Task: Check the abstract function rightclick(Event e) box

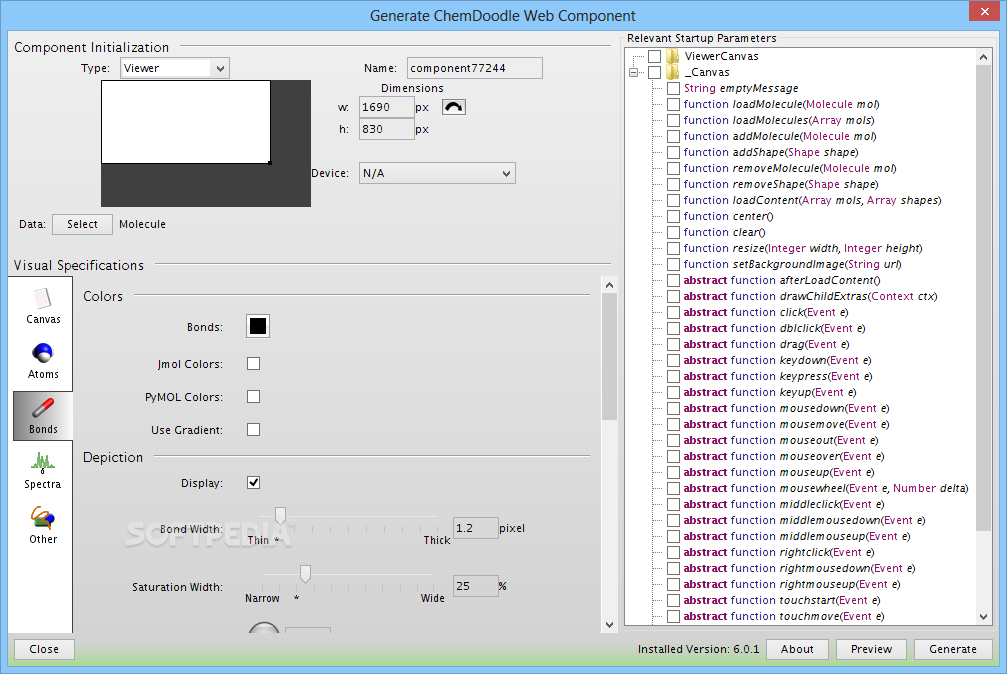Action: (x=673, y=552)
